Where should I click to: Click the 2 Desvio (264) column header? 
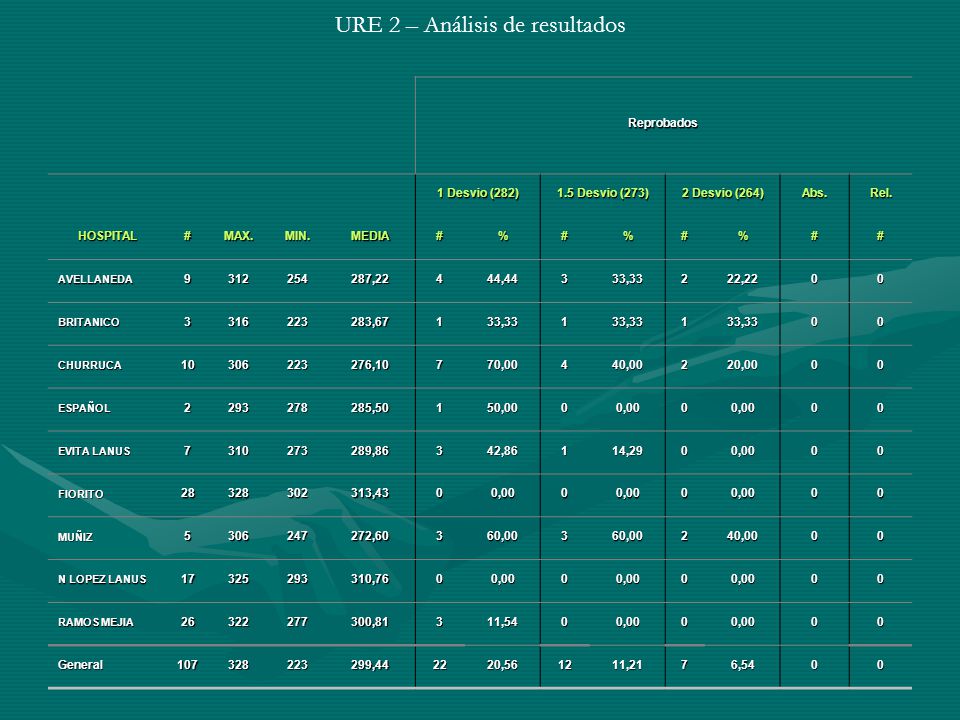click(722, 193)
